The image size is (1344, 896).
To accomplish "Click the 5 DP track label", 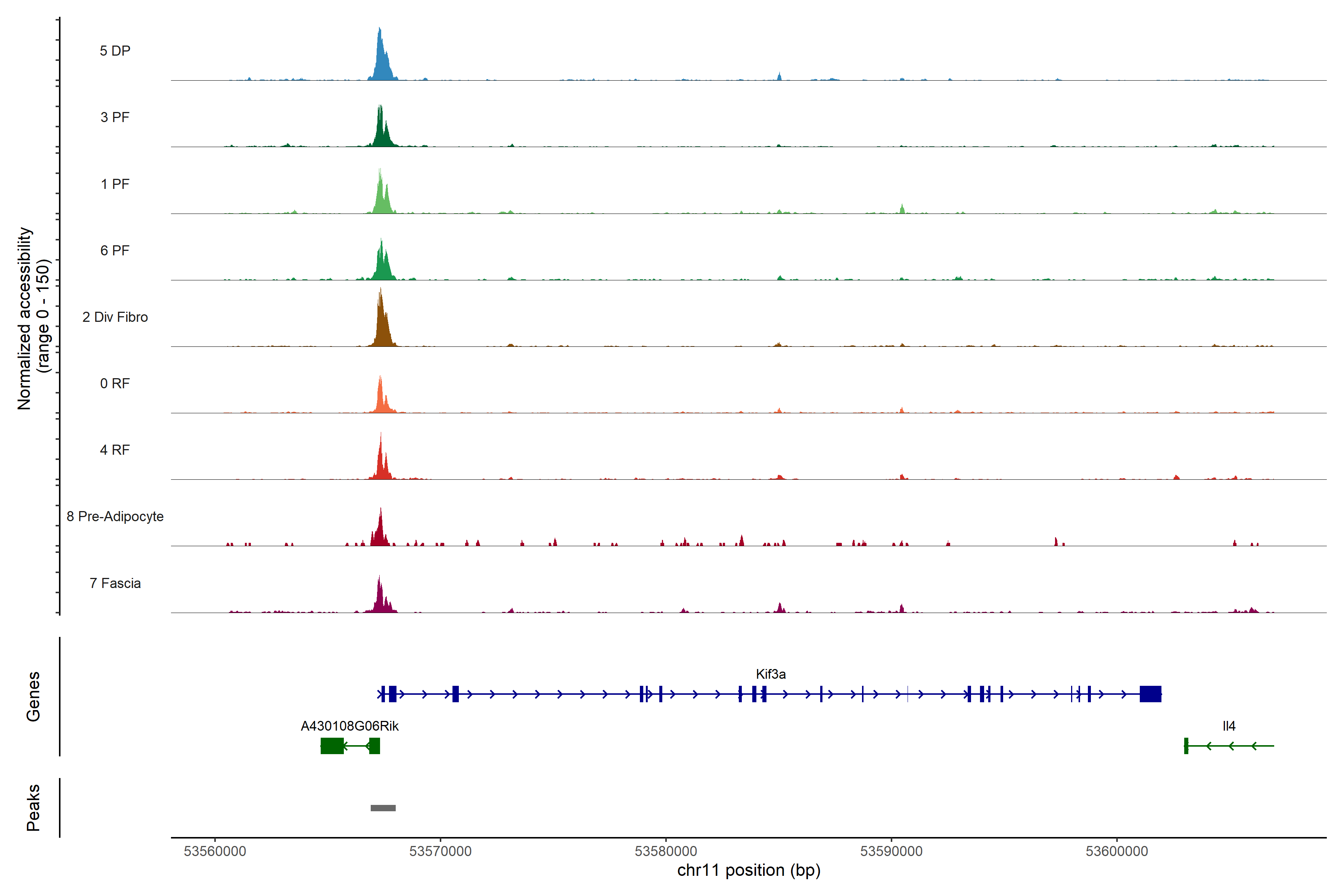I will tap(115, 51).
